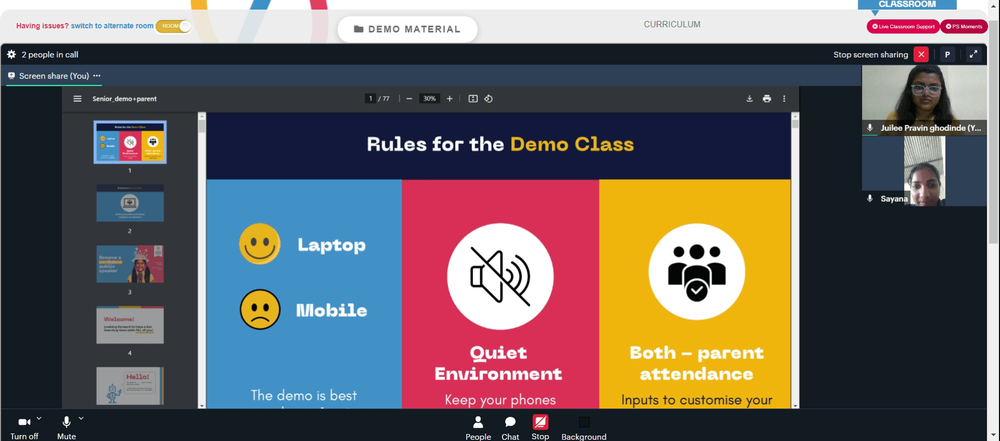1000x441 pixels.
Task: Turn off the camera
Action: (x=24, y=427)
